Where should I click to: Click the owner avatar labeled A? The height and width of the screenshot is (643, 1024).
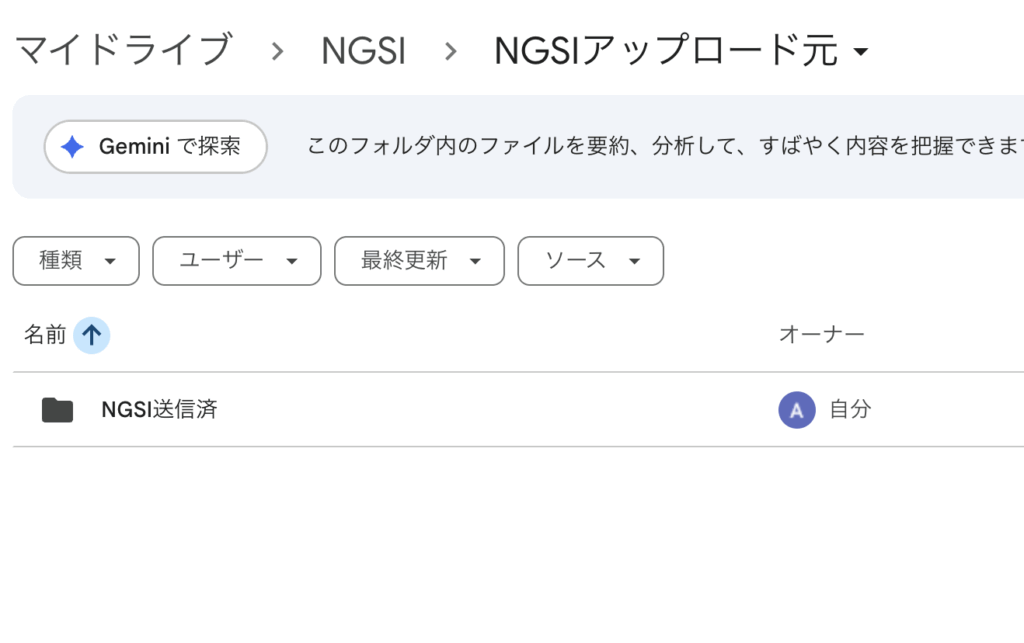(x=796, y=409)
